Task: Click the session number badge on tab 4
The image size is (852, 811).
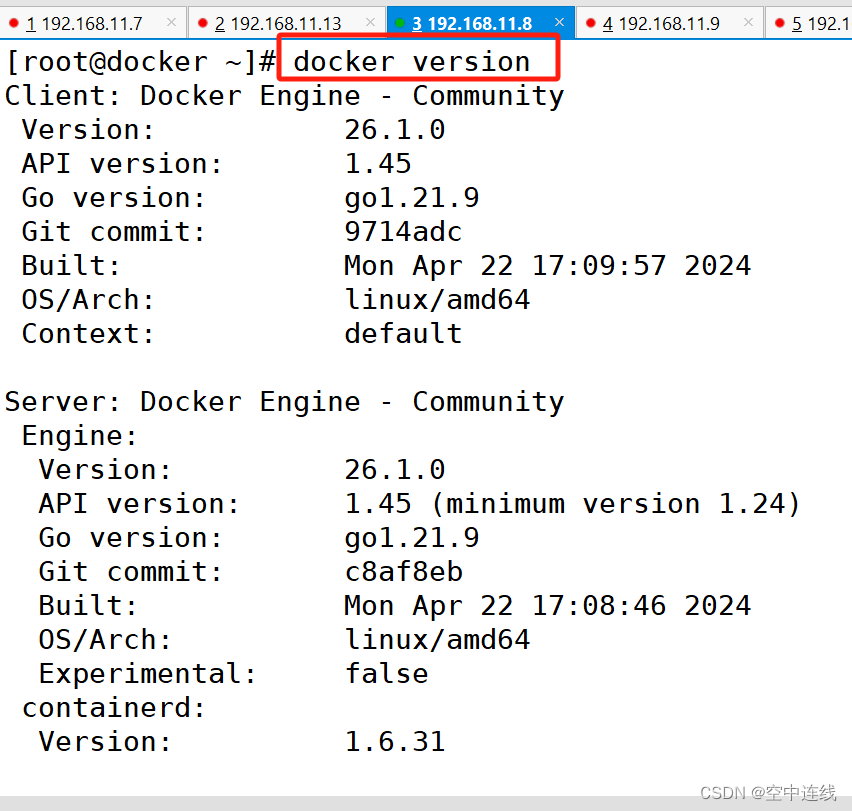Action: (x=609, y=22)
